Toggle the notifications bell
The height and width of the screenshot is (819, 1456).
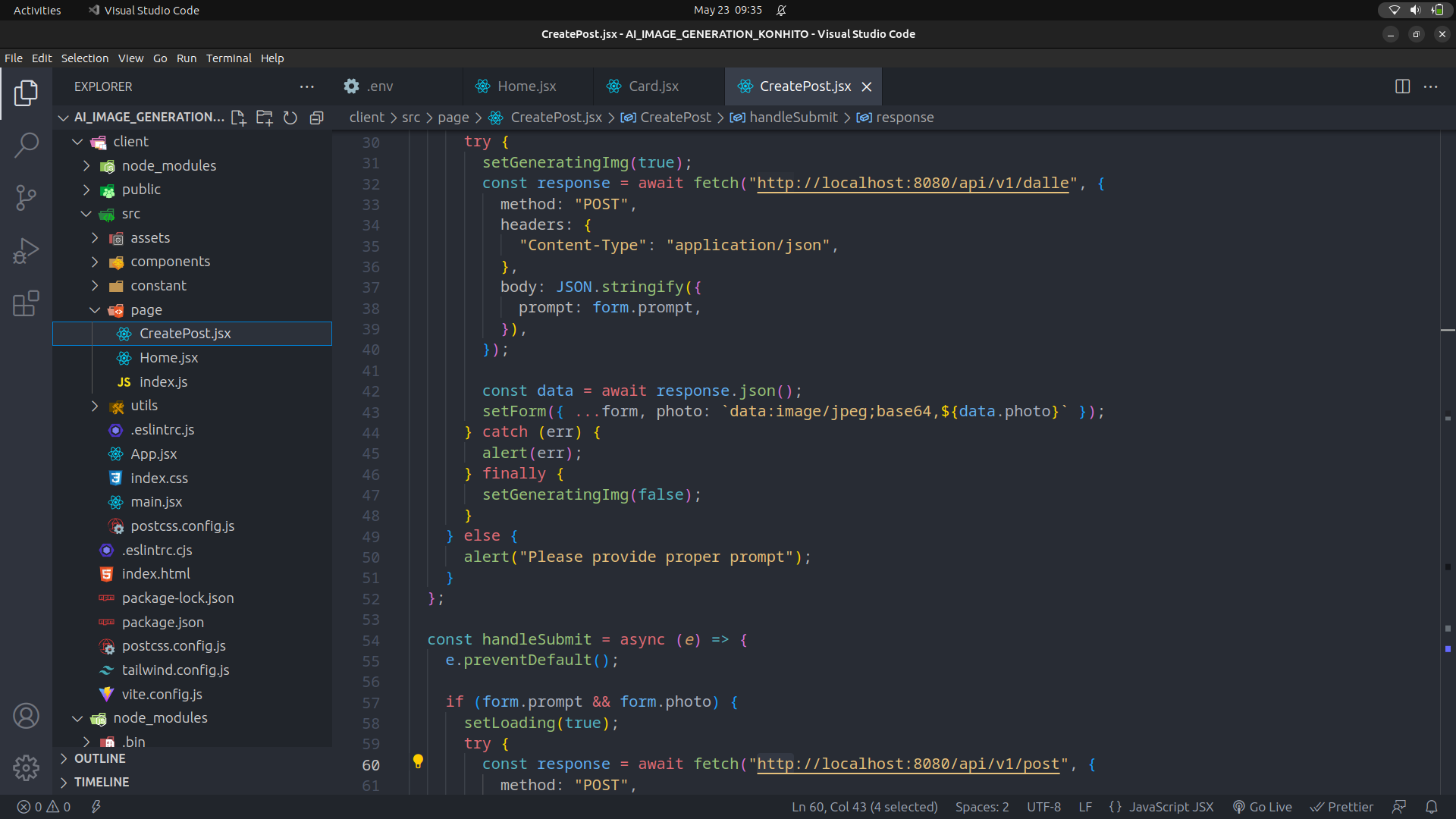coord(1432,807)
